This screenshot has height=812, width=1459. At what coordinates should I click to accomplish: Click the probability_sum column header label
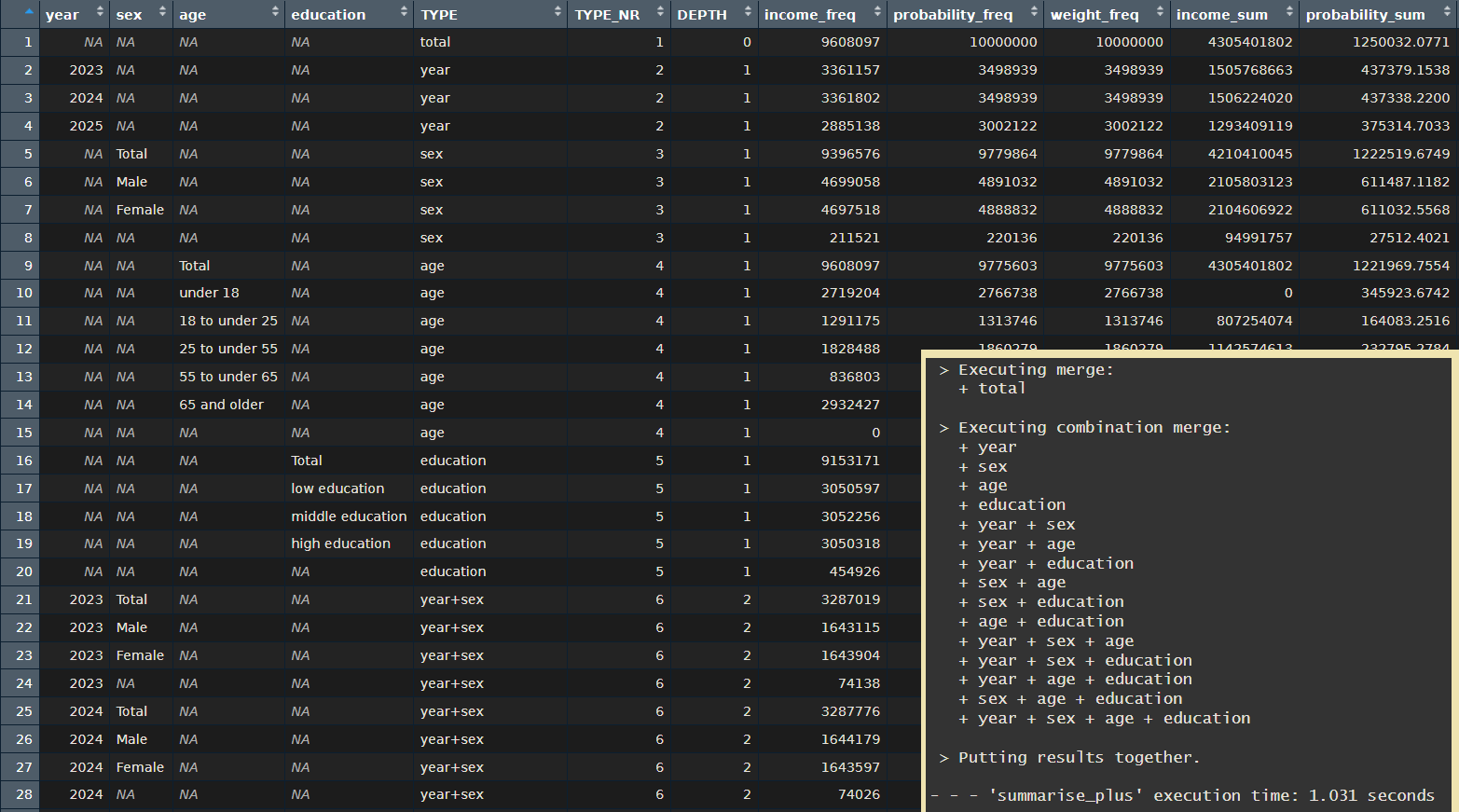click(x=1365, y=15)
